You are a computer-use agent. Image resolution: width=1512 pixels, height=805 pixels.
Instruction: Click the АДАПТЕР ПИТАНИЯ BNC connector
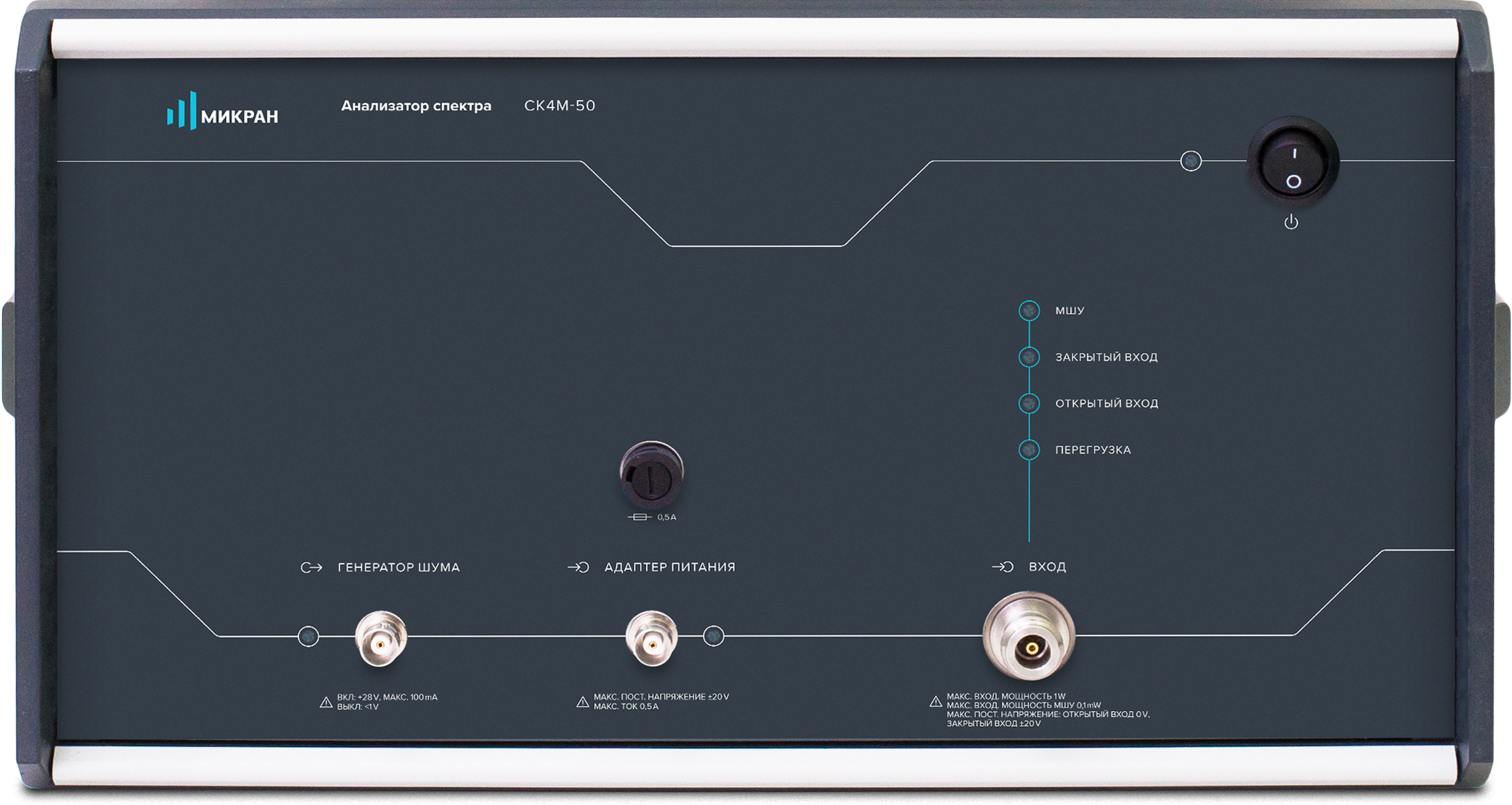[651, 638]
